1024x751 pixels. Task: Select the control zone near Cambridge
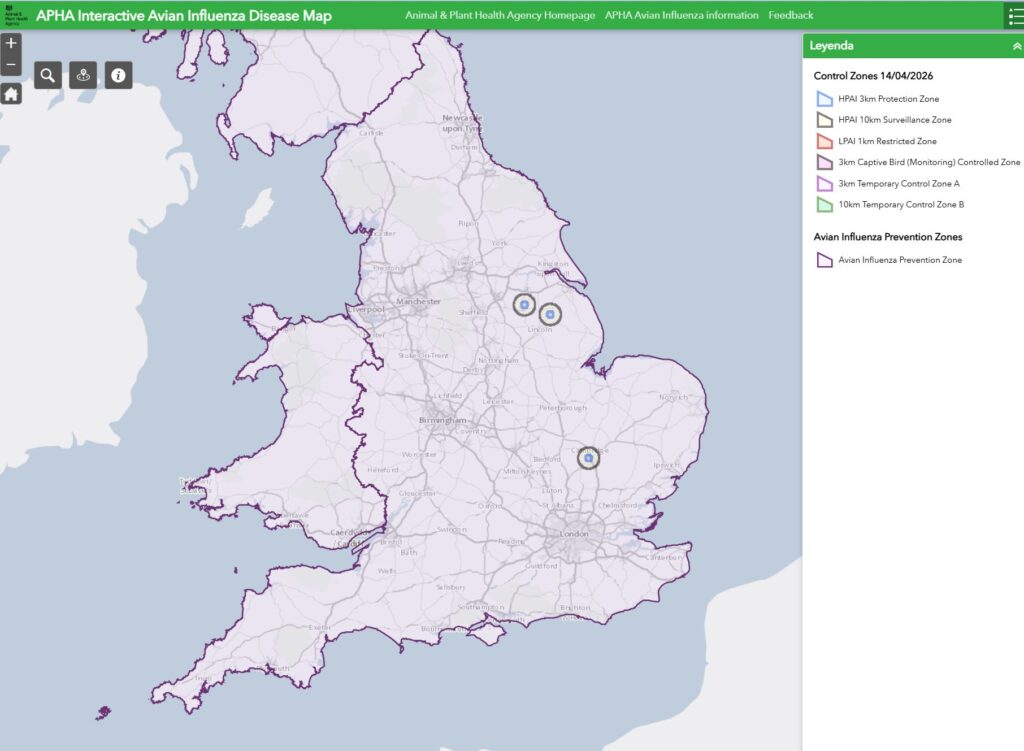point(589,458)
